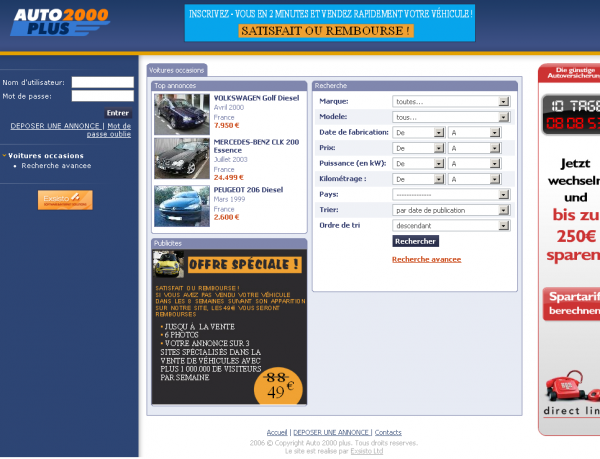
Task: Click the yellow Mini car image
Action: pos(168,264)
